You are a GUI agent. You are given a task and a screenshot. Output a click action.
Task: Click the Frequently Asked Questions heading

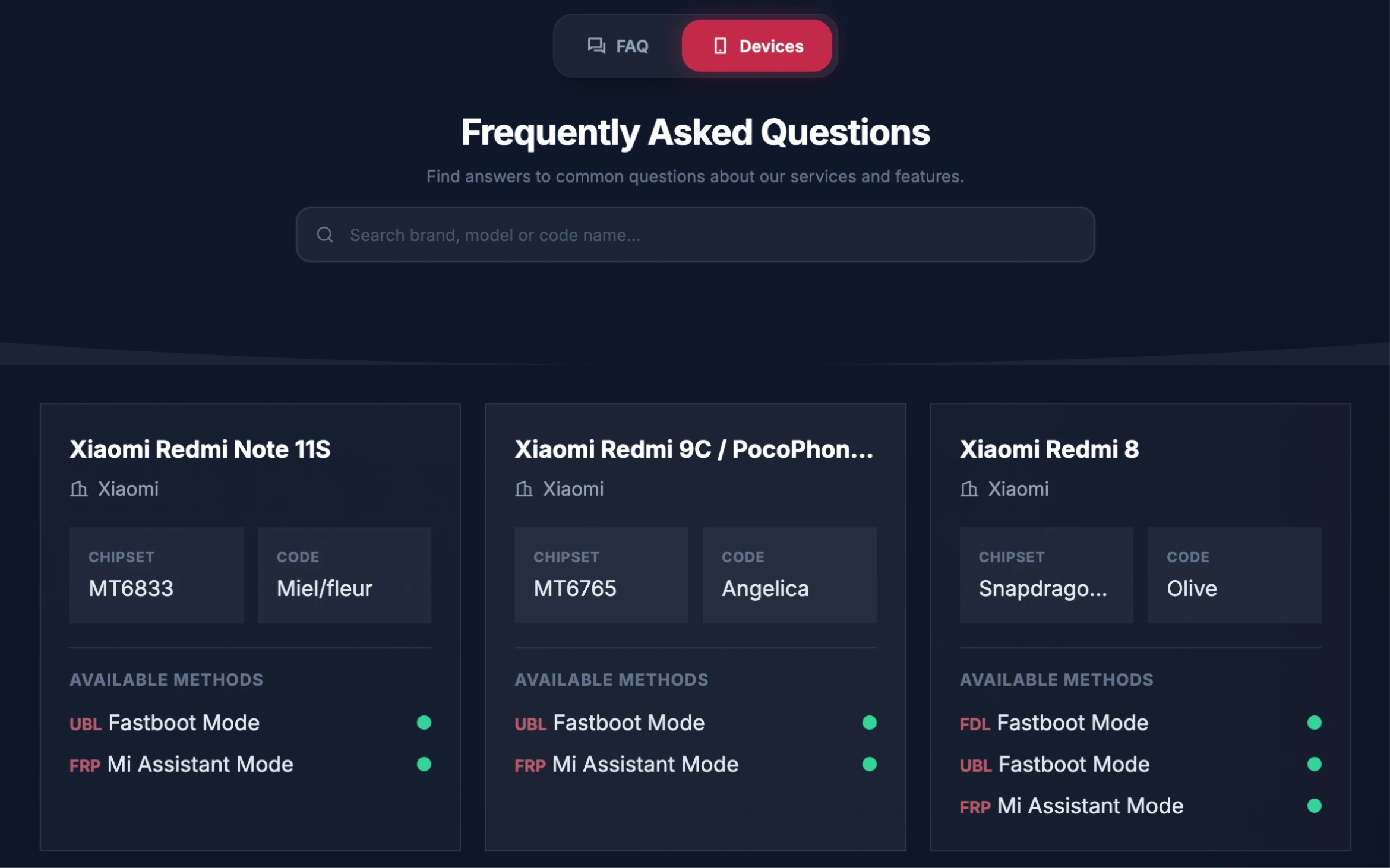(x=695, y=132)
